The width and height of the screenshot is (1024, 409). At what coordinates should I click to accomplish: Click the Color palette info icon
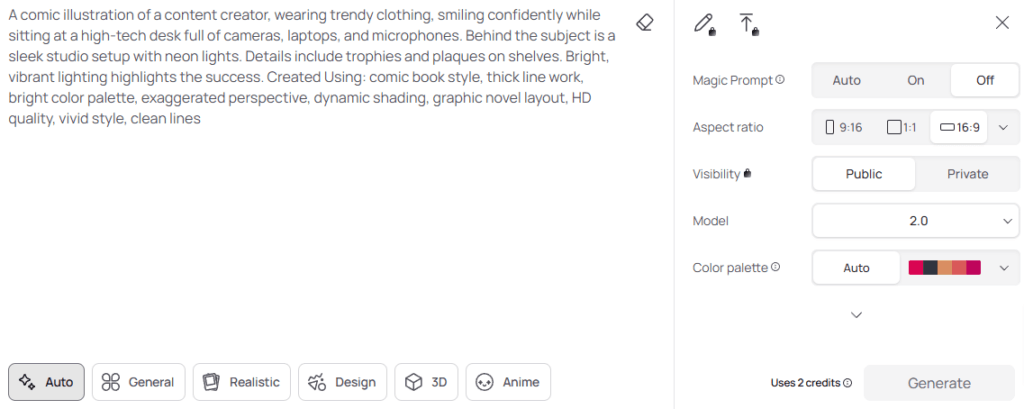pos(775,267)
